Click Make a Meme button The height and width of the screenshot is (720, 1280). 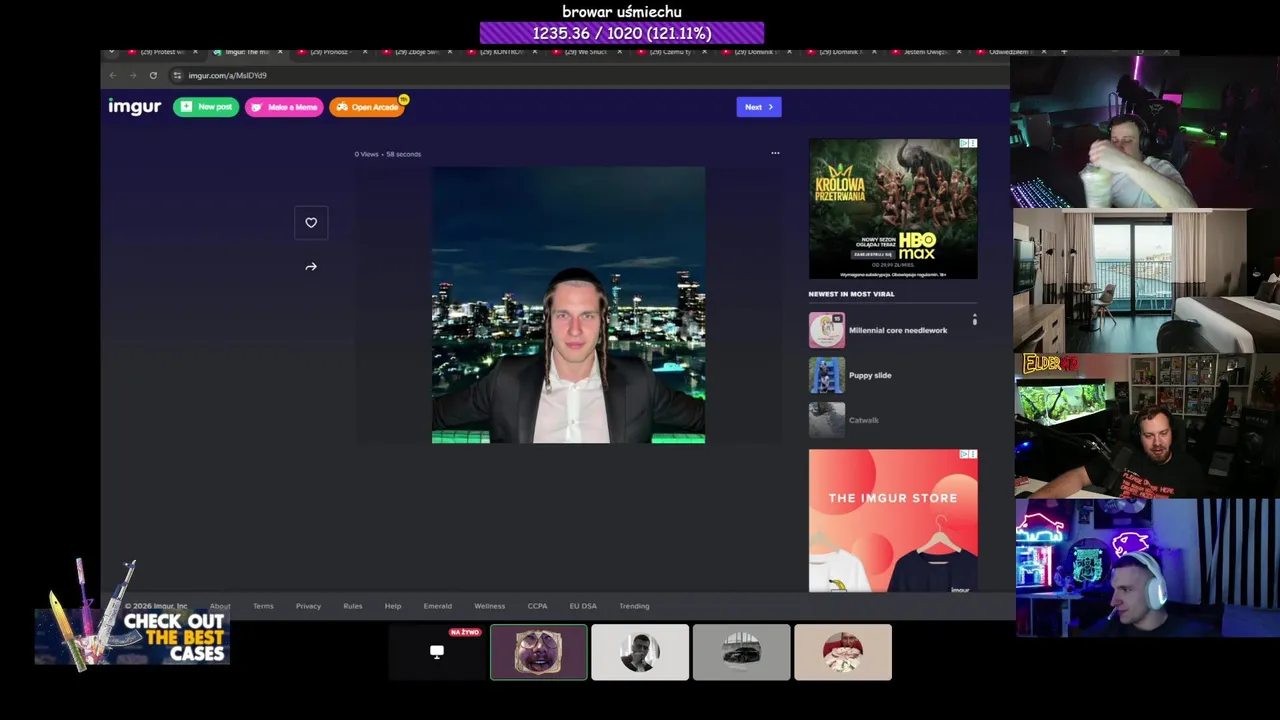[284, 107]
